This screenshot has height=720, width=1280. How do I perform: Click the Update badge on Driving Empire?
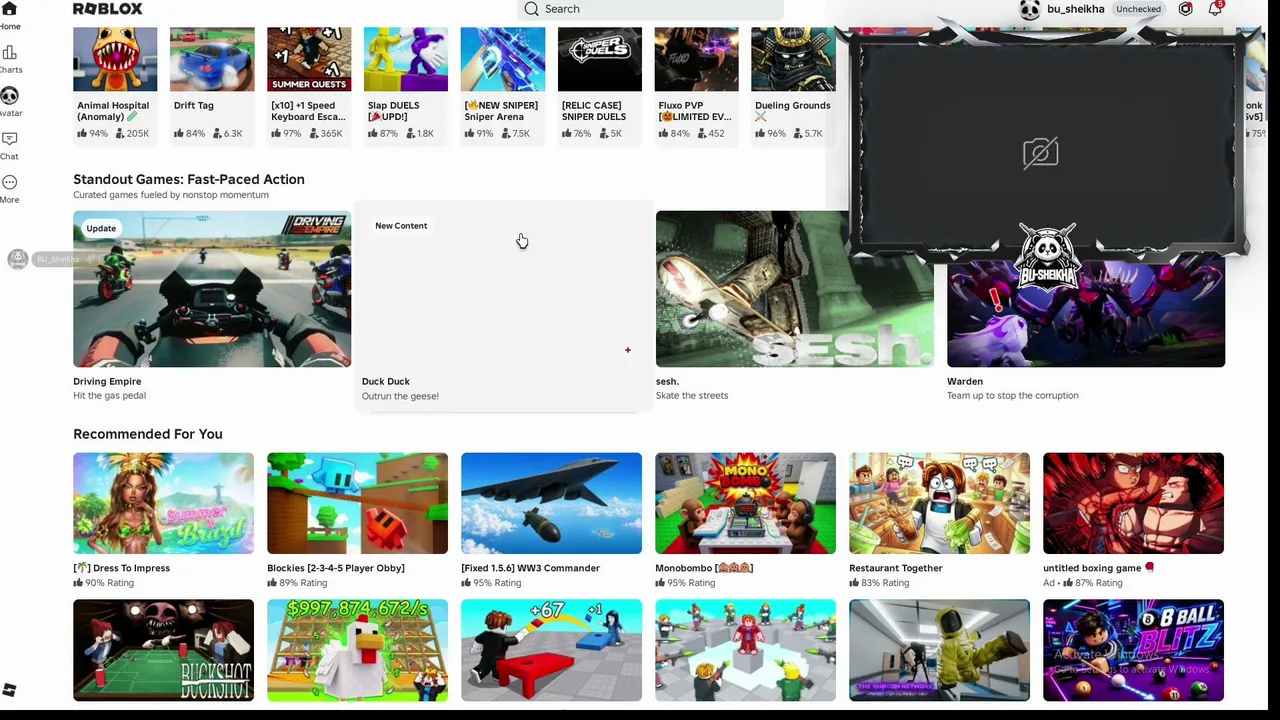pos(101,228)
